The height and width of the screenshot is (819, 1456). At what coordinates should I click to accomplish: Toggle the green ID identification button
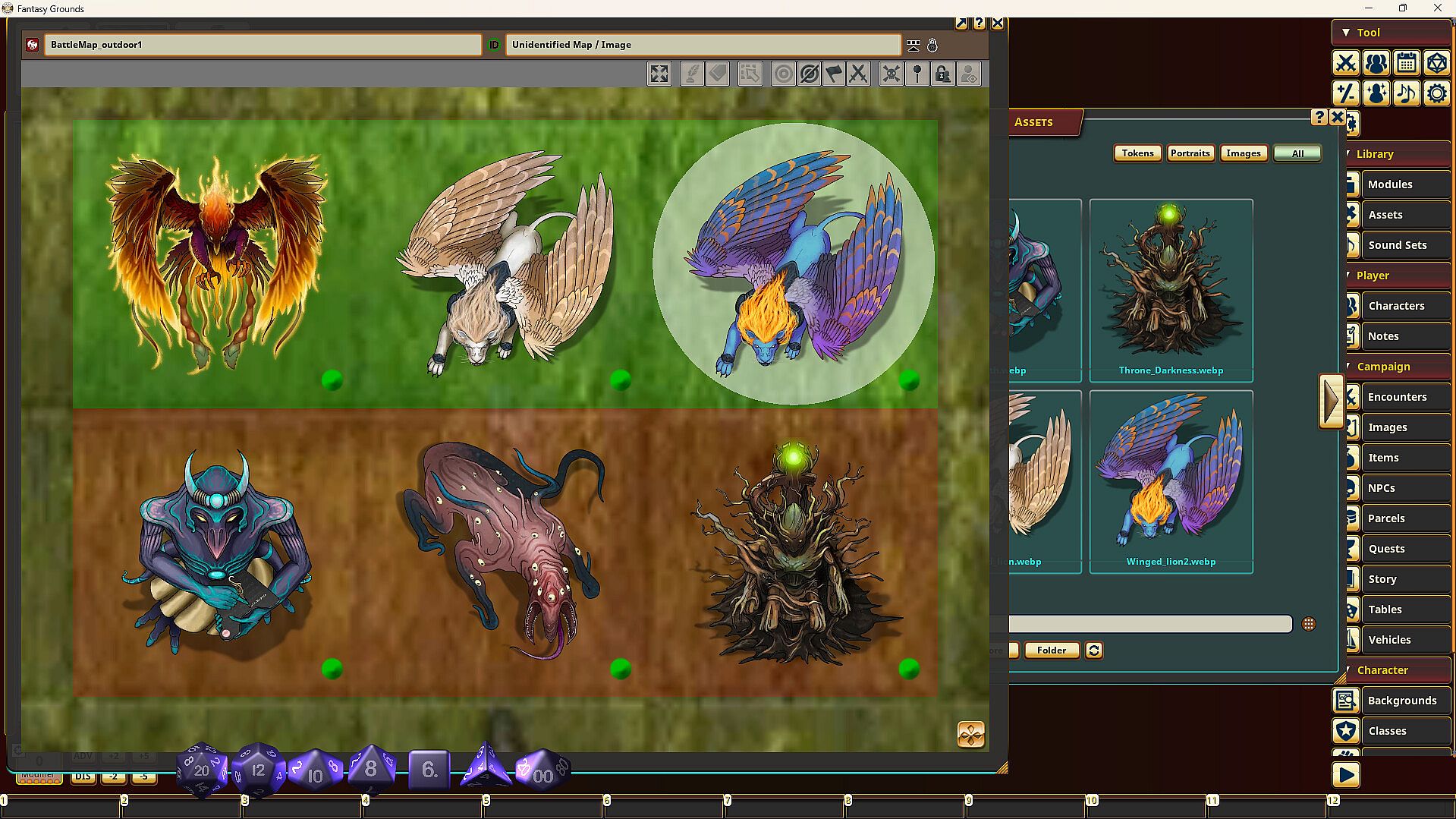[494, 45]
